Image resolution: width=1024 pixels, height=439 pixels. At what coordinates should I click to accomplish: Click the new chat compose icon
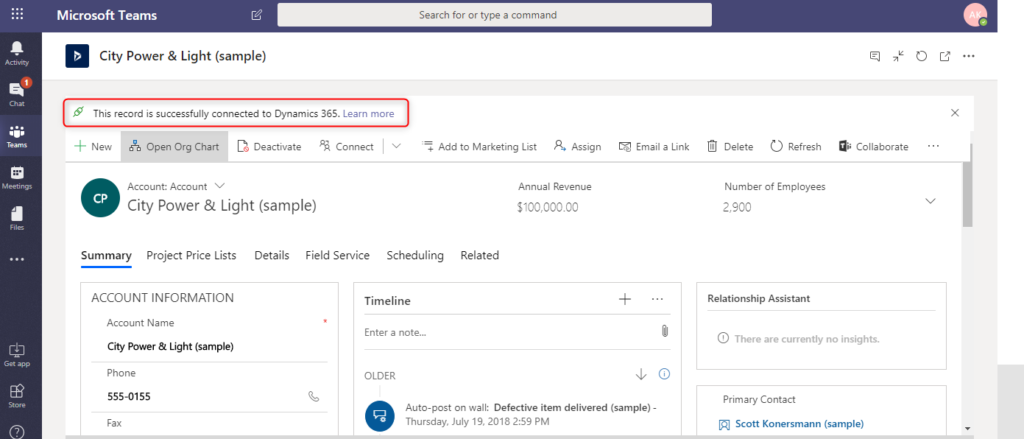point(257,14)
